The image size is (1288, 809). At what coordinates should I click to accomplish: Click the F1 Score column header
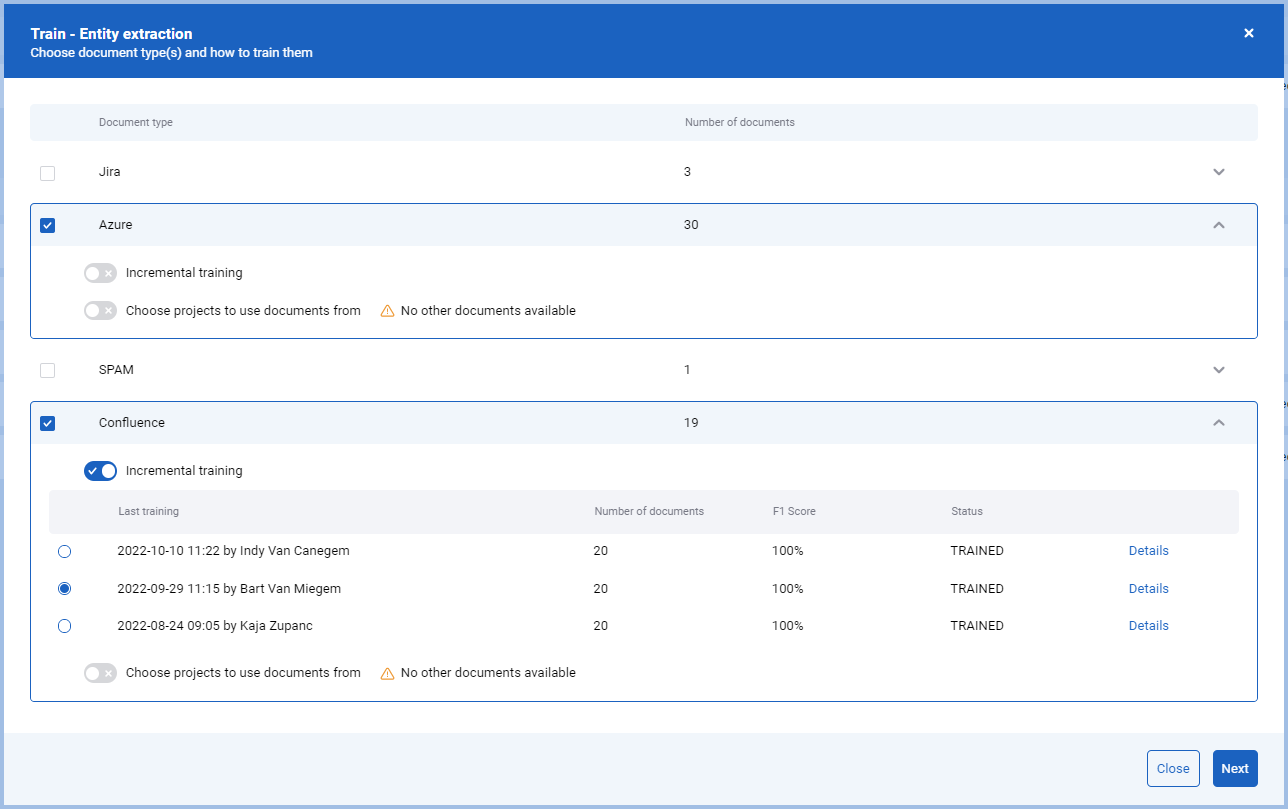(x=794, y=512)
